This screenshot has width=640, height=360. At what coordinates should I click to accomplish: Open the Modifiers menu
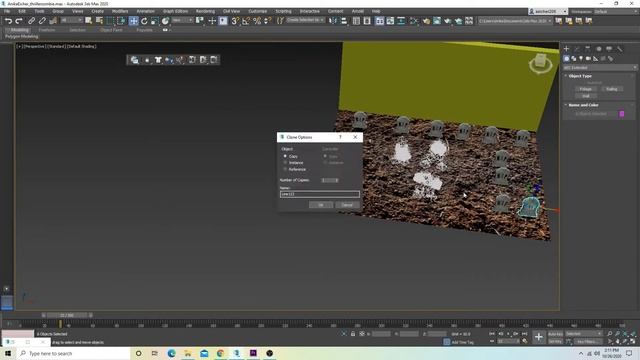pyautogui.click(x=120, y=11)
